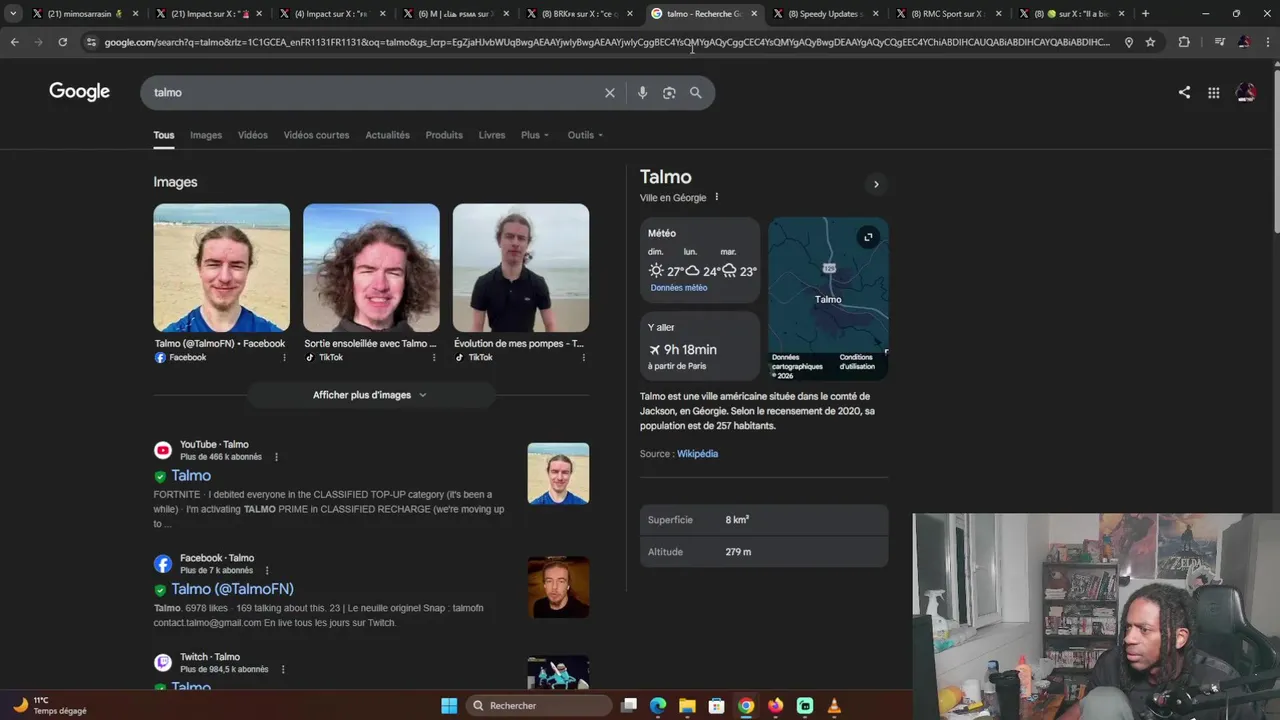Open more options next to YouTube result
This screenshot has height=720, width=1280.
(276, 457)
